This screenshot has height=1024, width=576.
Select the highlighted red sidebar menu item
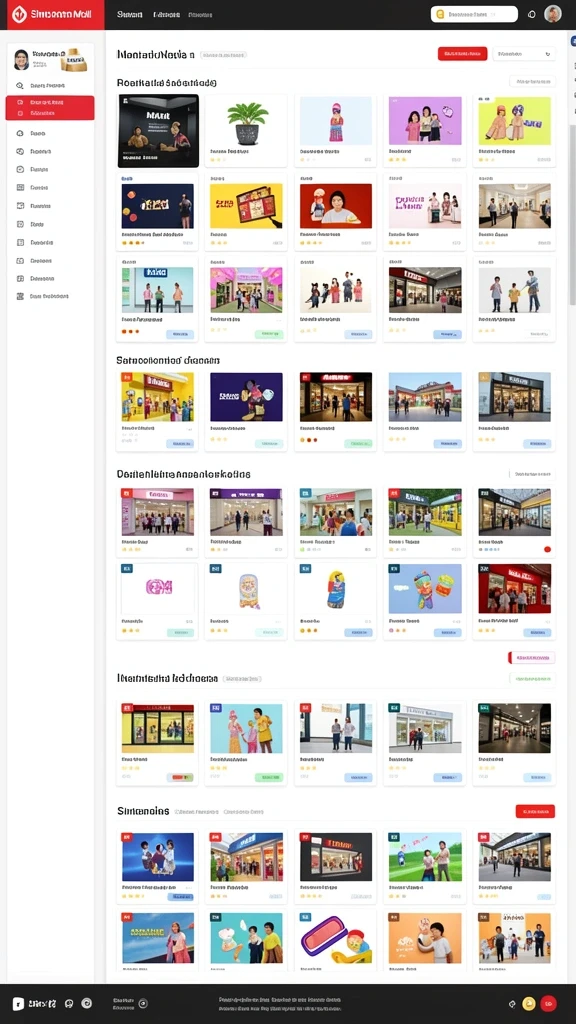tap(50, 108)
